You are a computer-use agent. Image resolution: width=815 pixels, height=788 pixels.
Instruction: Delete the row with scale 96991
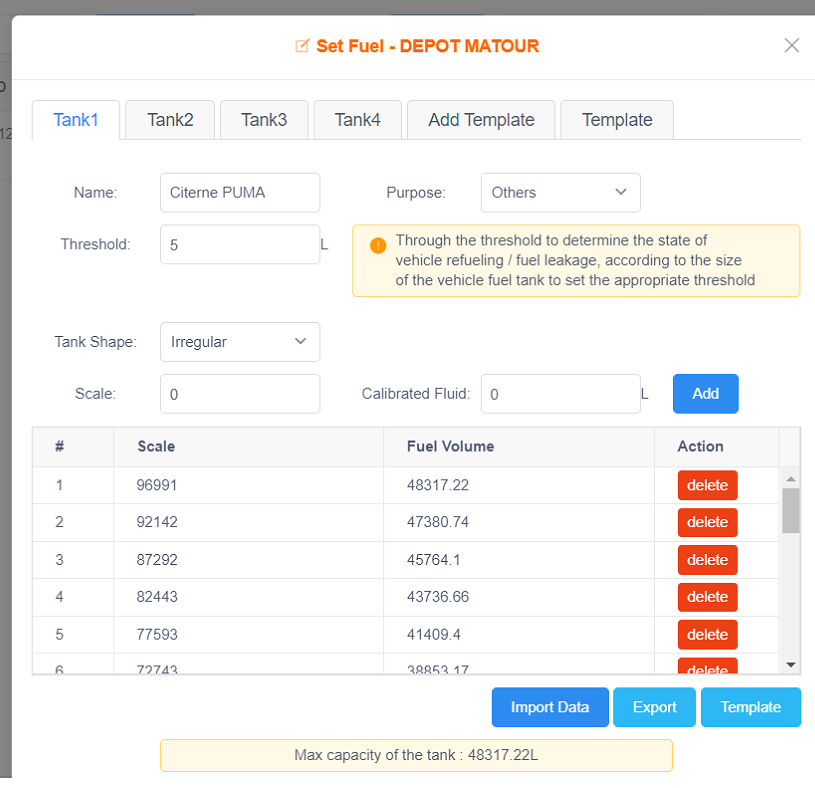point(707,485)
